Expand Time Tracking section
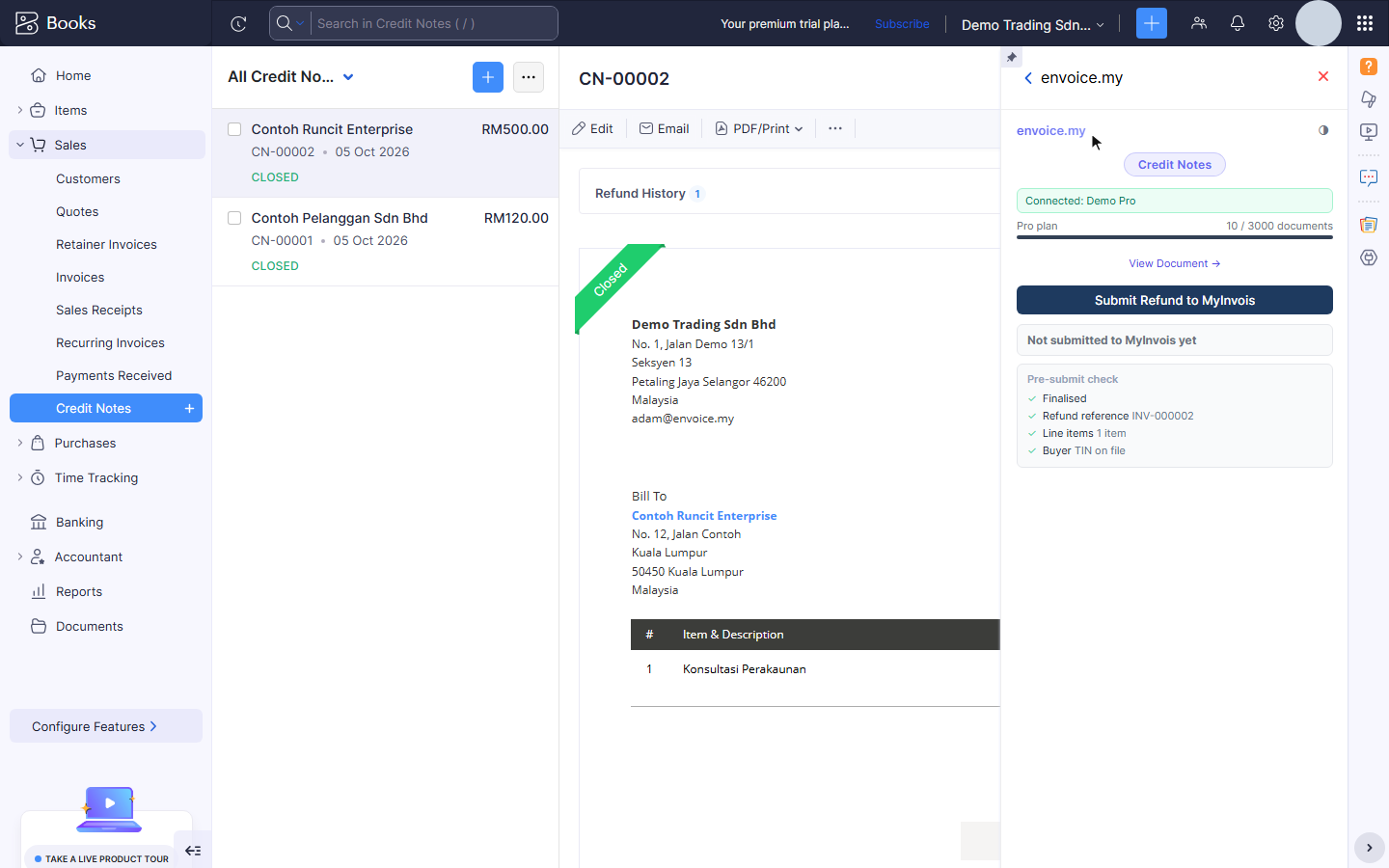This screenshot has height=868, width=1389. (20, 477)
